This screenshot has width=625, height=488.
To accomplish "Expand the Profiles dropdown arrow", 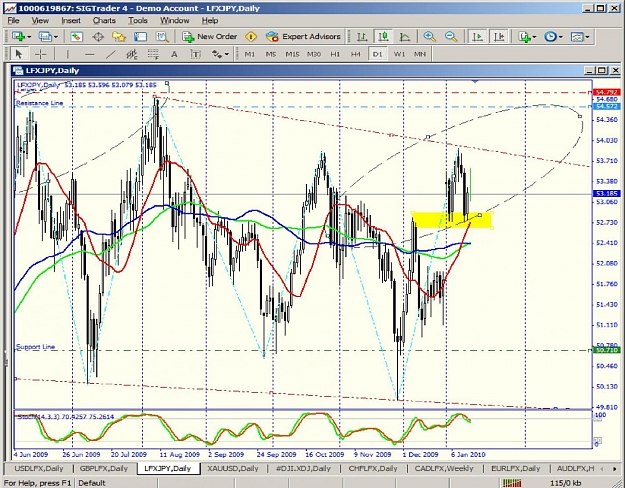I will 55,37.
